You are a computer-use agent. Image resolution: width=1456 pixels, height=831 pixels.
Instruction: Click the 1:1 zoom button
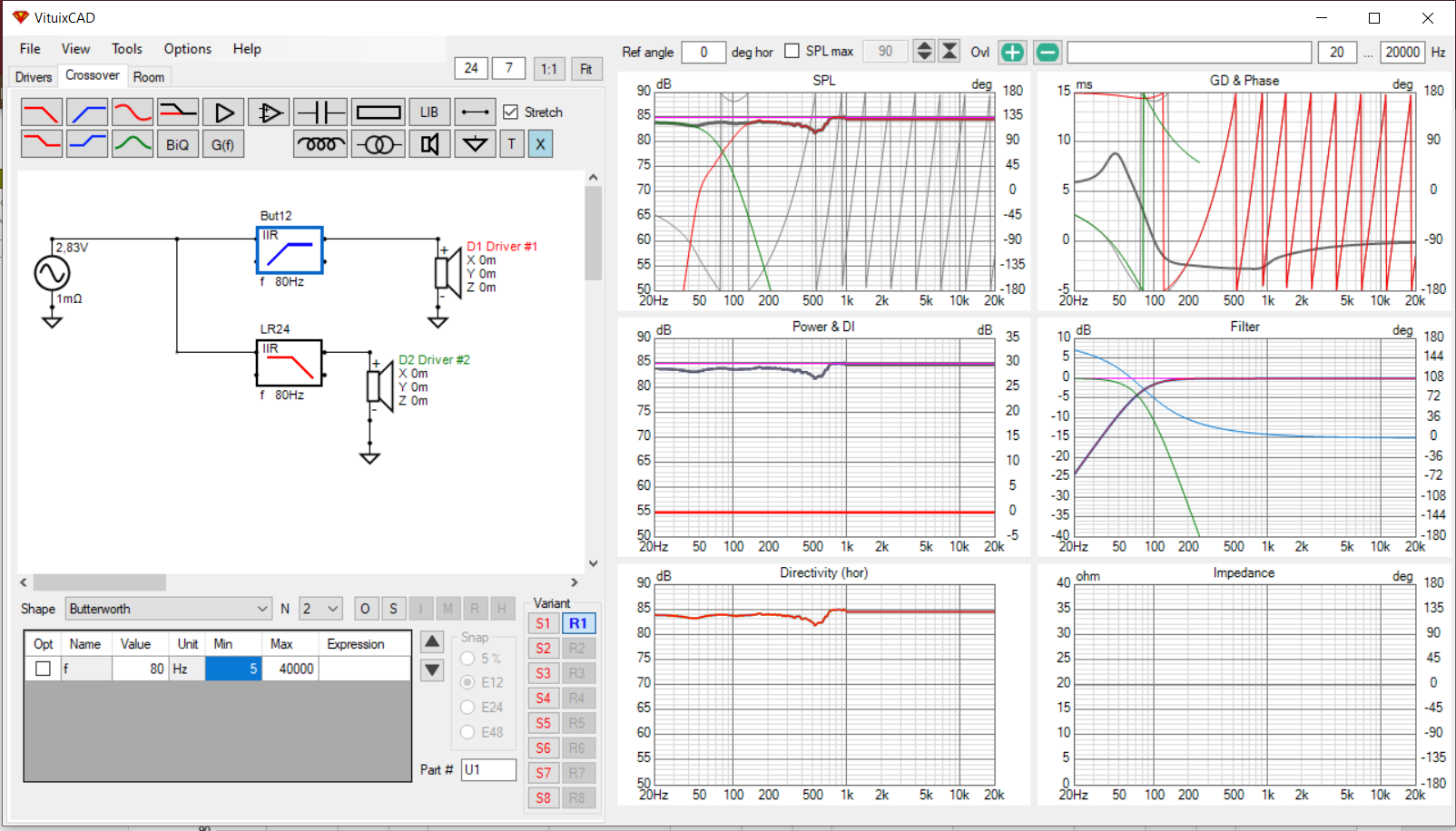548,69
